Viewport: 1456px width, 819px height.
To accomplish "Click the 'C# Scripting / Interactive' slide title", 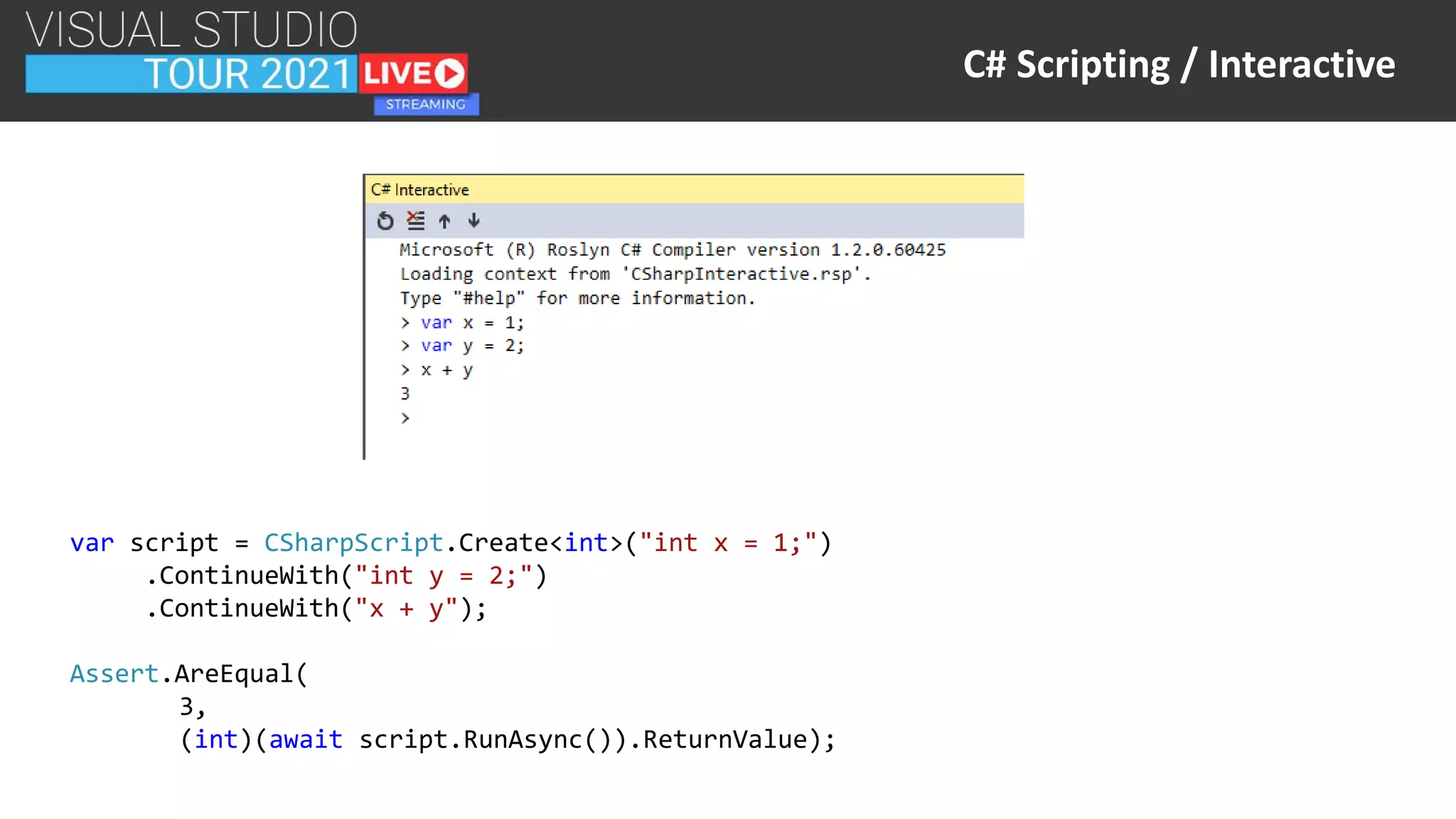I will pyautogui.click(x=1179, y=65).
